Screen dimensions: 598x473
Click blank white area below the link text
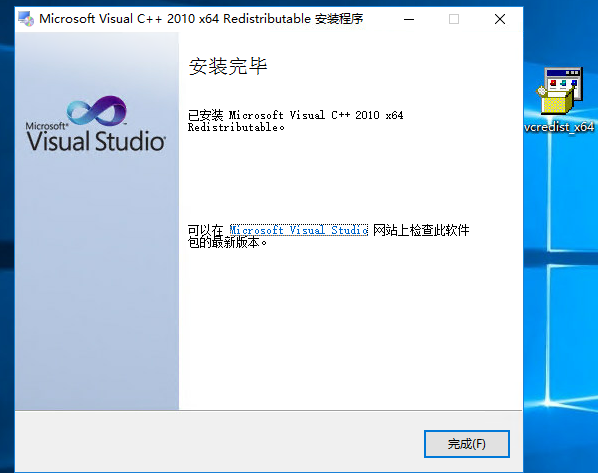coord(350,328)
